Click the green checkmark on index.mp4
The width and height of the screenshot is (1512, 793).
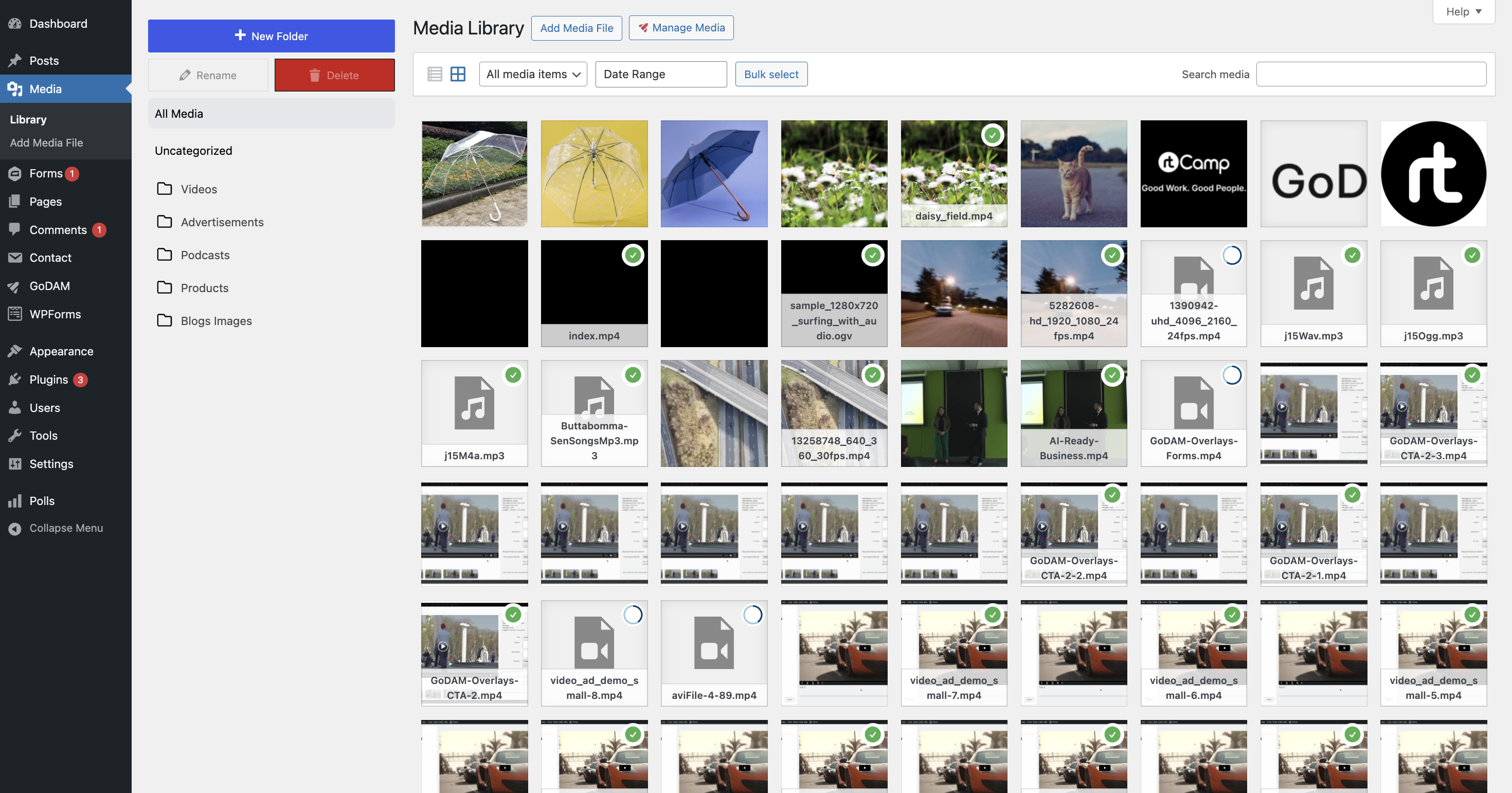tap(633, 255)
